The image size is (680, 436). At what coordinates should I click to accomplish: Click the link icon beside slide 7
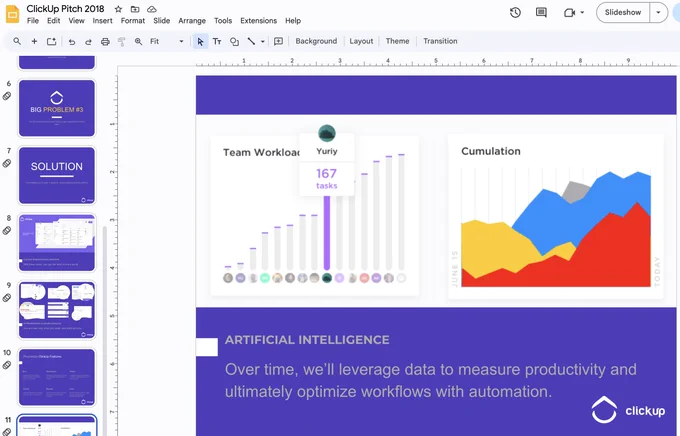pyautogui.click(x=7, y=164)
